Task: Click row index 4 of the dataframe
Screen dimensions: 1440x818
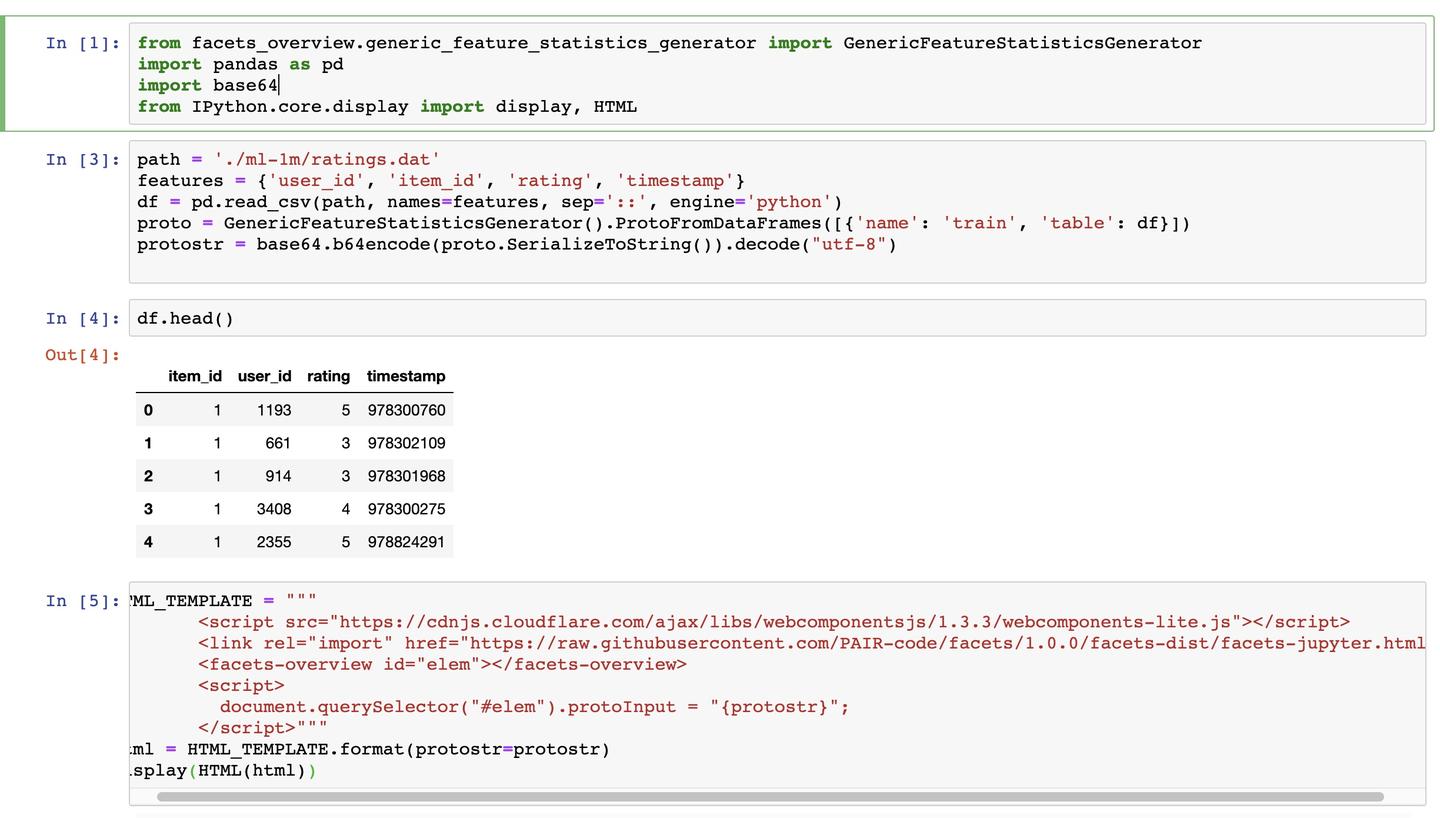Action: coord(148,542)
